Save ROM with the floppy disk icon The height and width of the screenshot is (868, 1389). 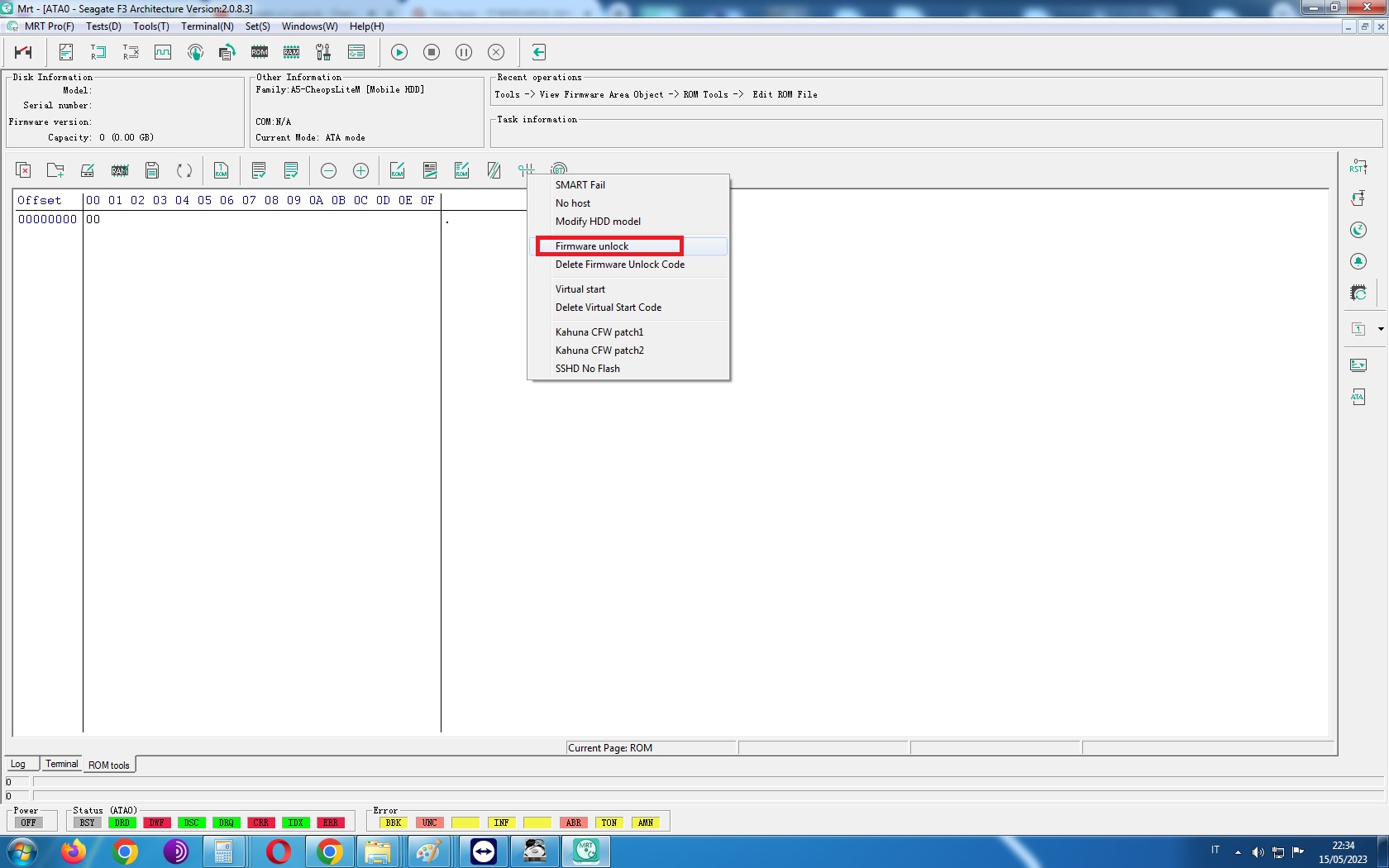pyautogui.click(x=152, y=170)
